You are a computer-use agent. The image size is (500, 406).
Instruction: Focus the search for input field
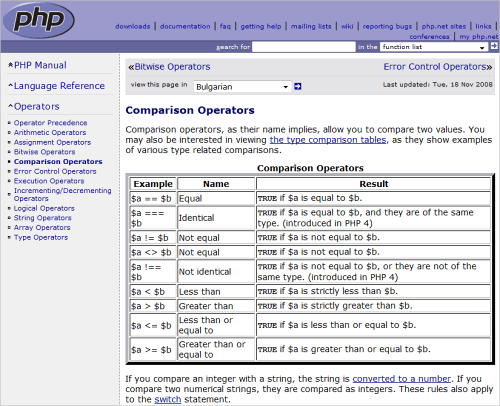(304, 47)
